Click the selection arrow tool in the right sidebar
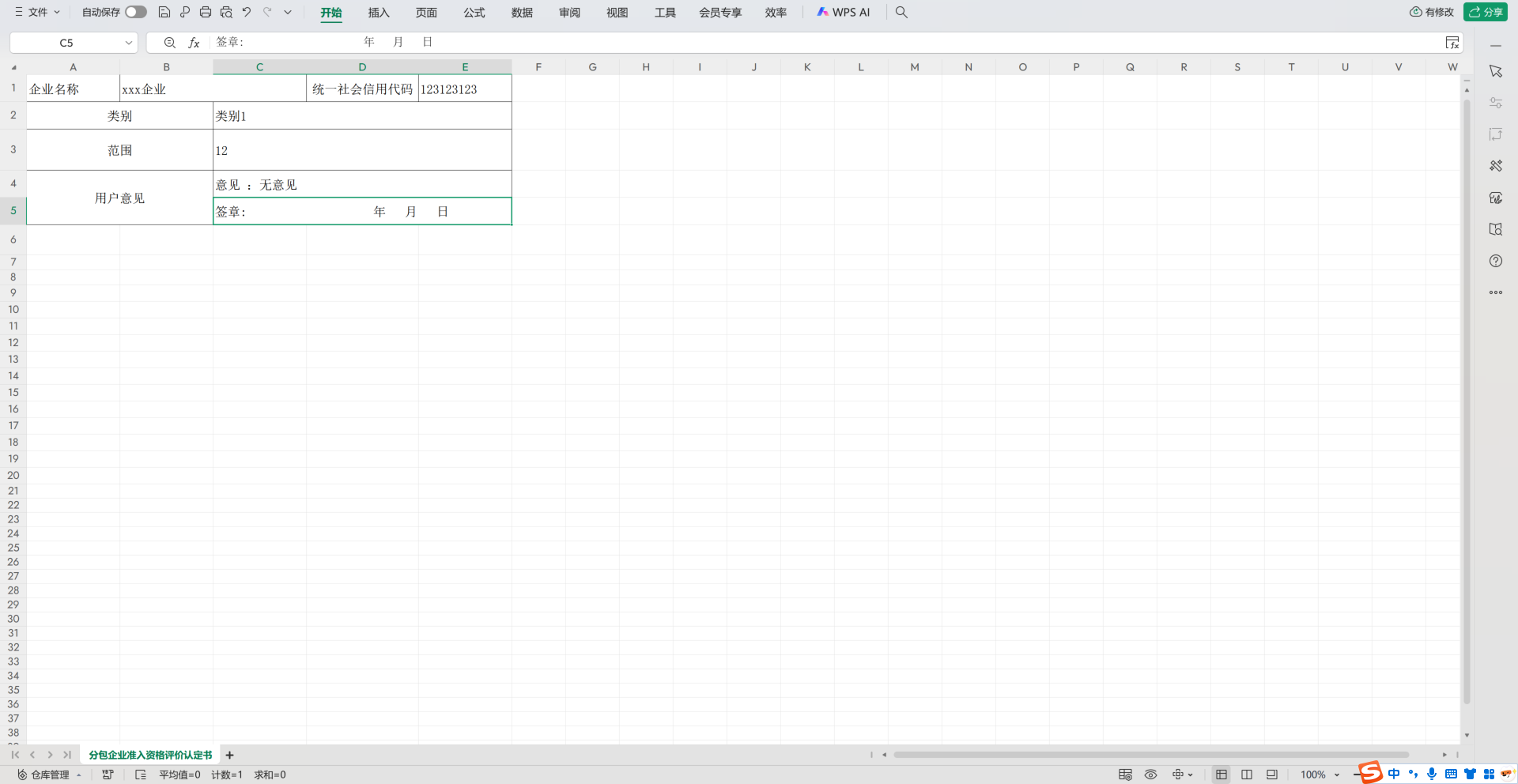1518x784 pixels. [x=1496, y=71]
